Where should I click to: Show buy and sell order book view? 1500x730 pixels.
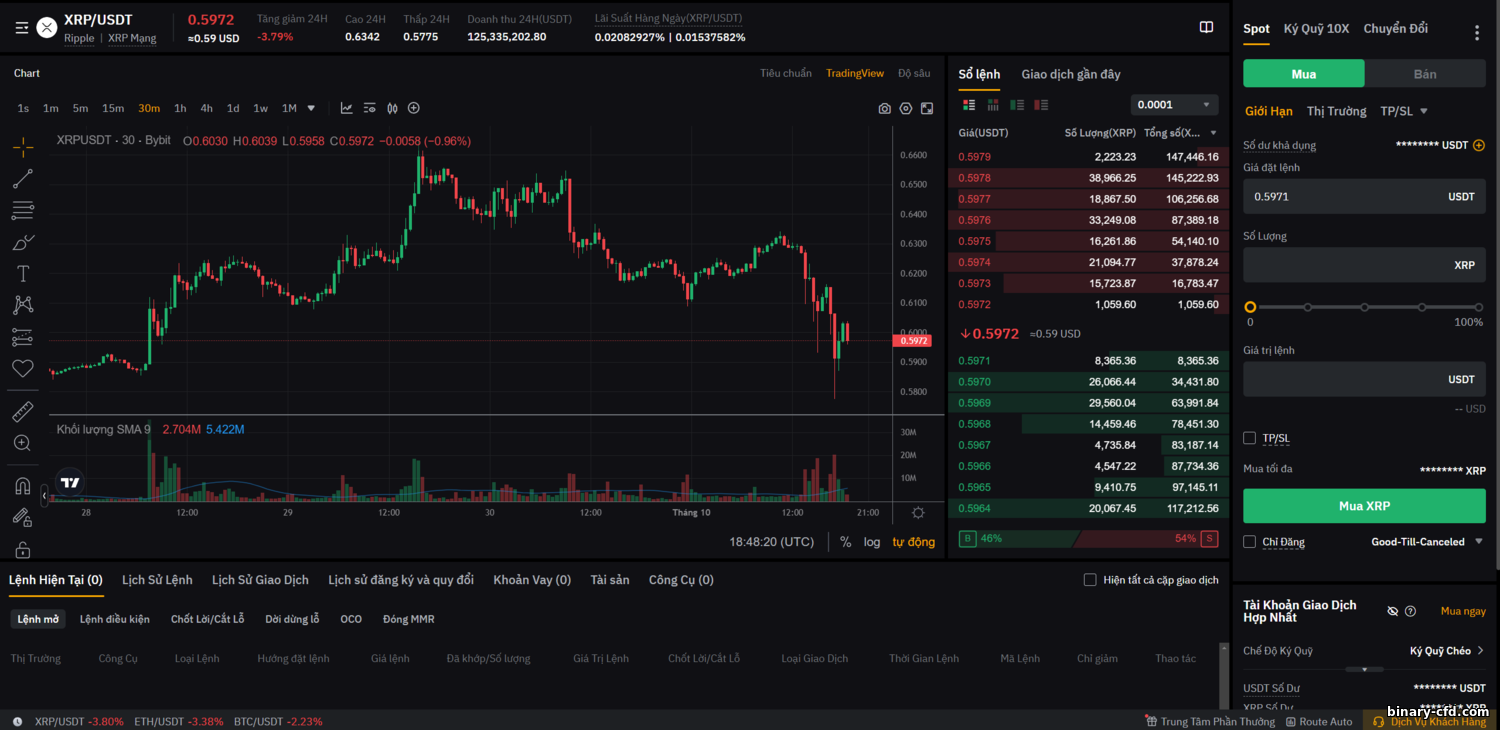[968, 104]
